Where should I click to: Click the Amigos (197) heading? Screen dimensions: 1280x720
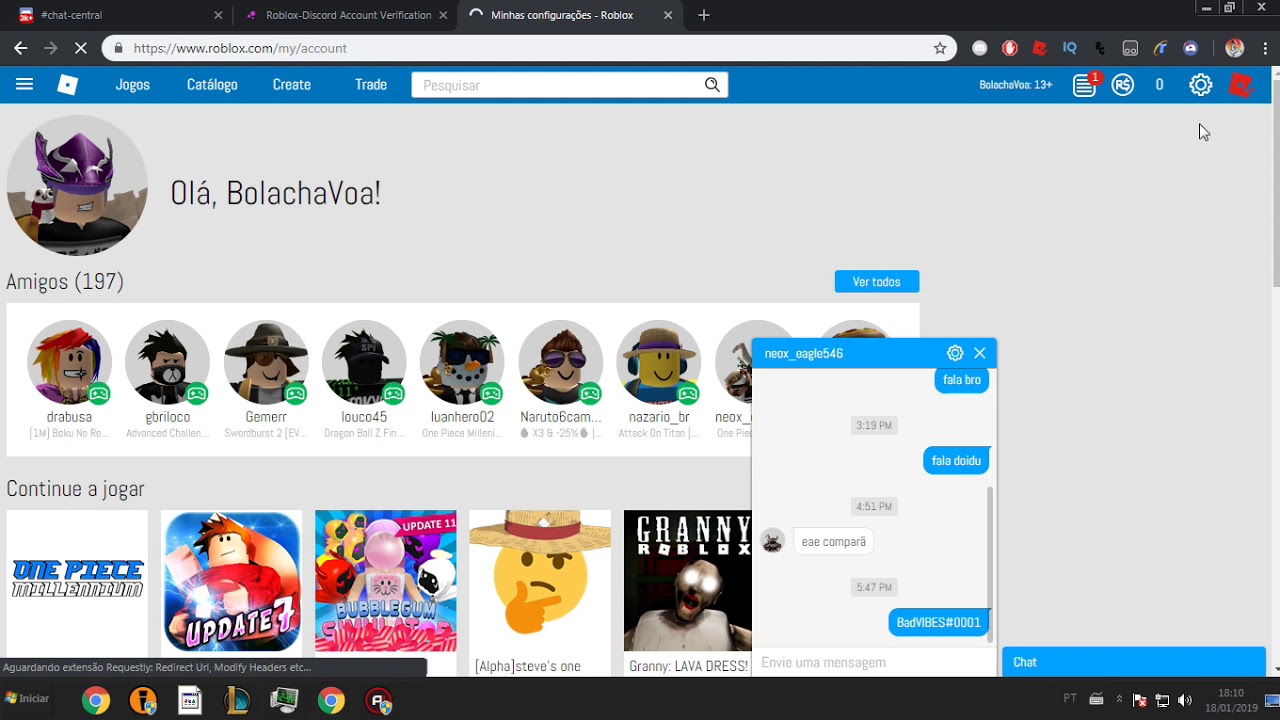click(x=65, y=282)
